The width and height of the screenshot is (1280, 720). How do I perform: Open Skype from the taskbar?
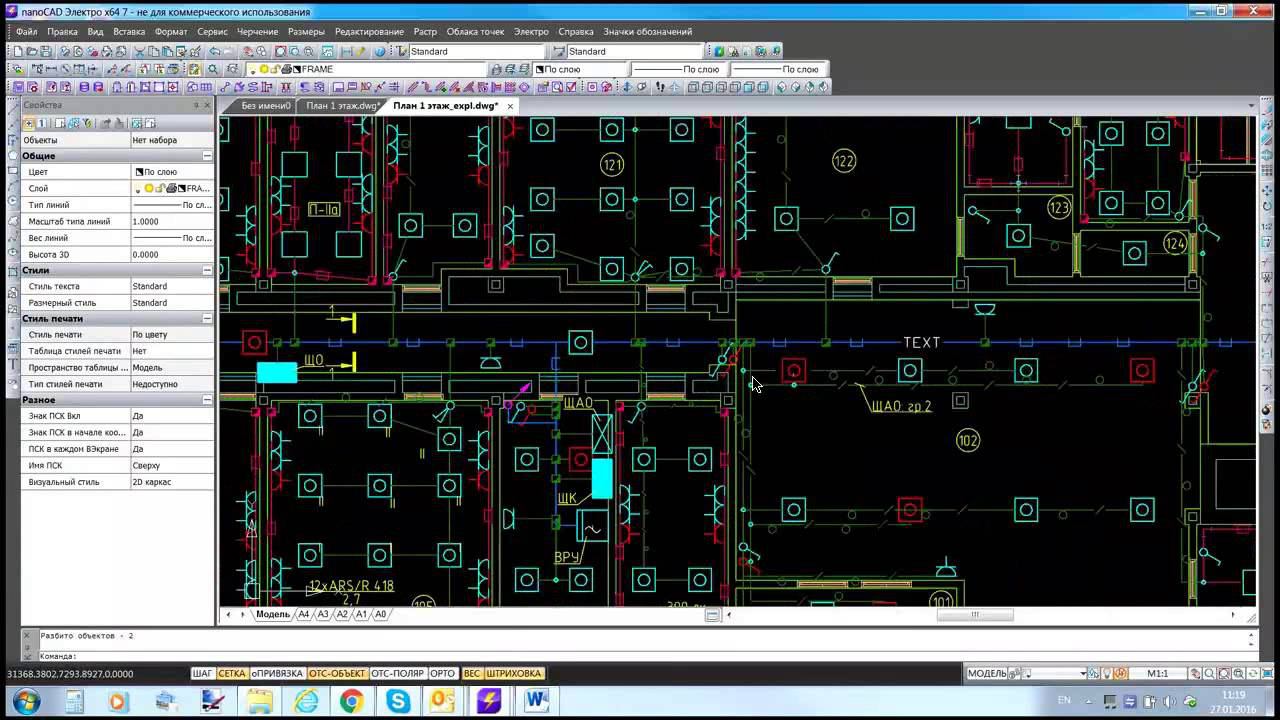pos(397,701)
